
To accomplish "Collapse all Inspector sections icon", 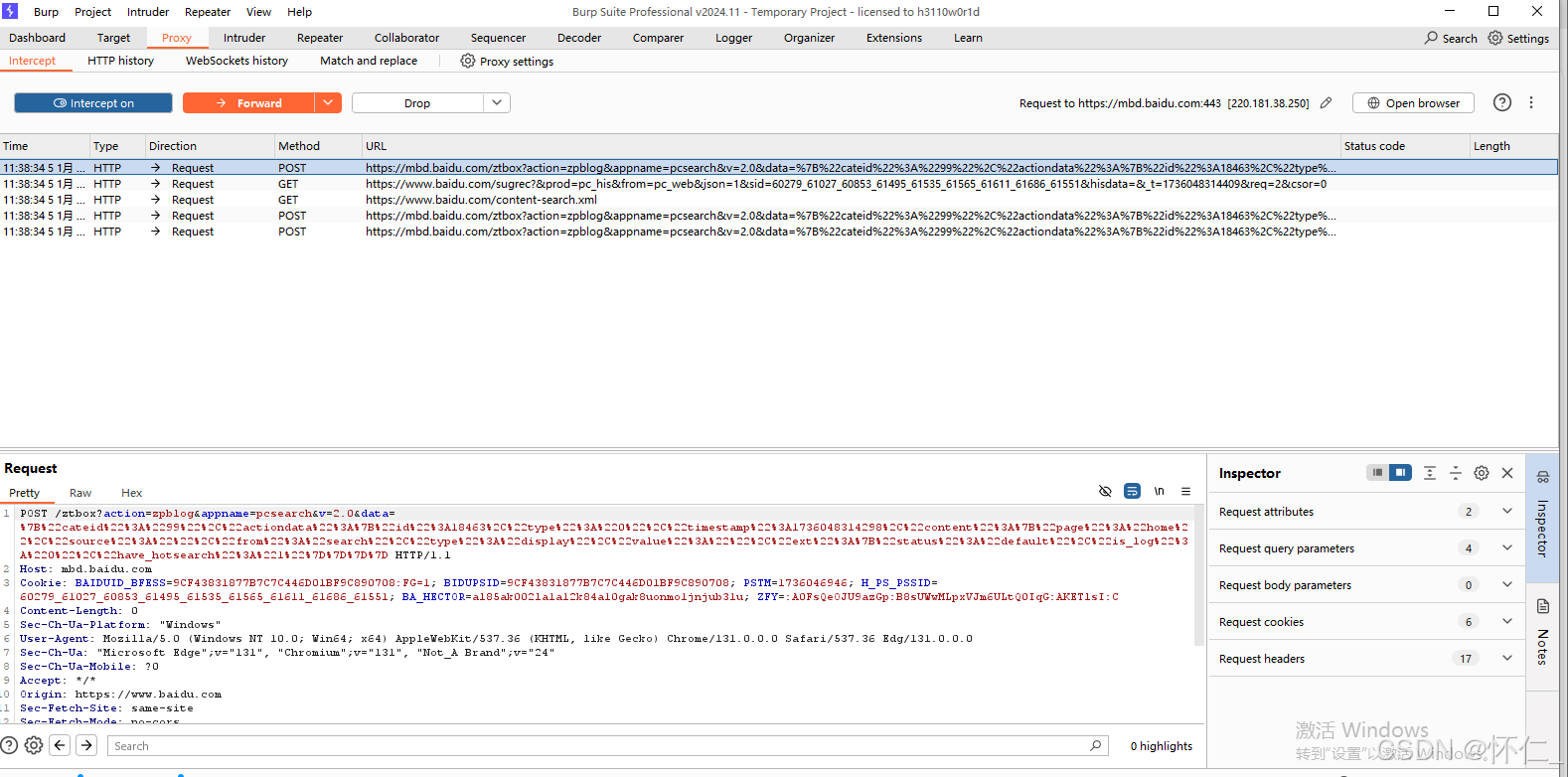I will [x=1456, y=473].
